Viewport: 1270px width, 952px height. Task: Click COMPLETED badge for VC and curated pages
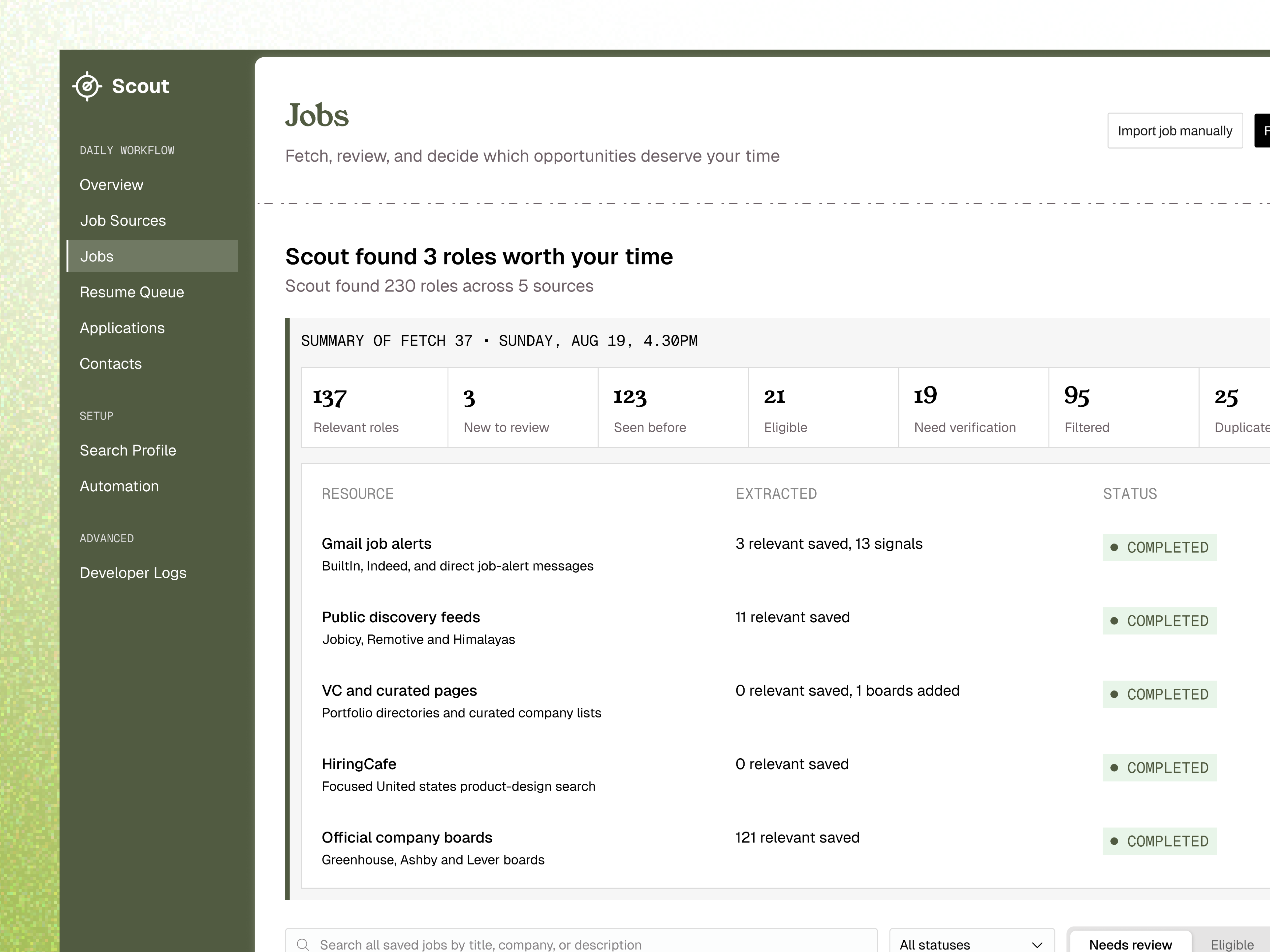1160,694
